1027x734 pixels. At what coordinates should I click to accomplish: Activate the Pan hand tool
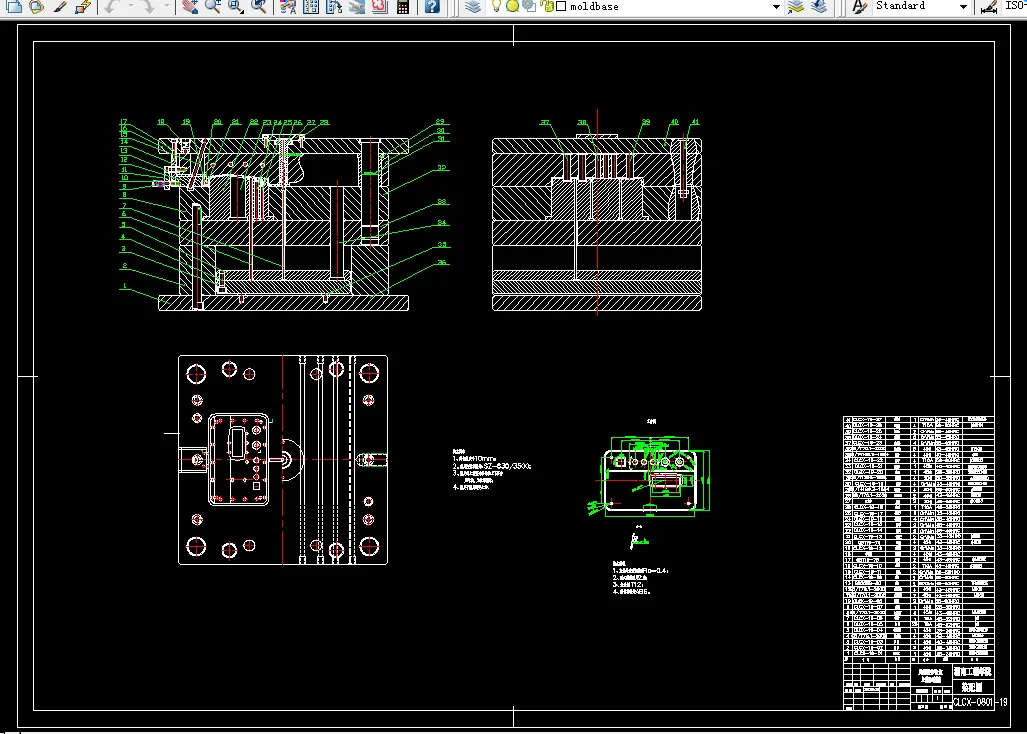(x=190, y=6)
